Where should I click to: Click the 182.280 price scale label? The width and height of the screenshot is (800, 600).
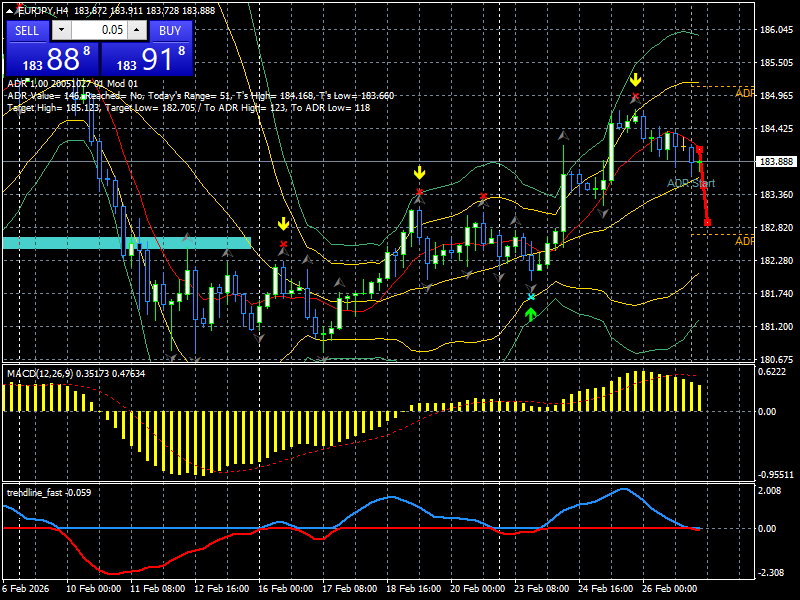(777, 261)
